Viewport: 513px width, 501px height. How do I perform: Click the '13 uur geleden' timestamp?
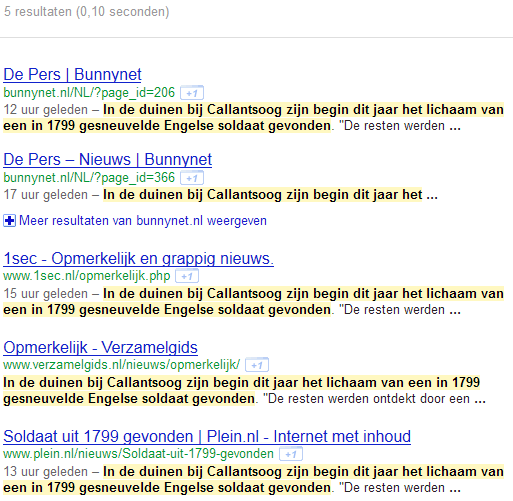(46, 472)
